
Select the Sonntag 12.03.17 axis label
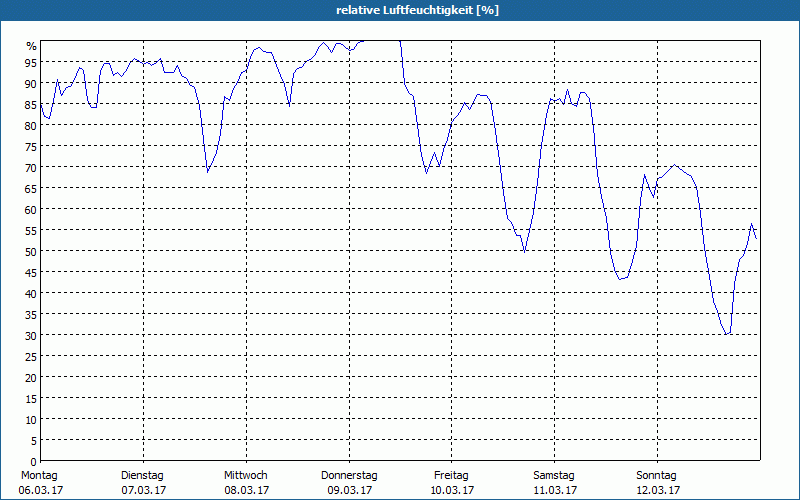(x=657, y=483)
